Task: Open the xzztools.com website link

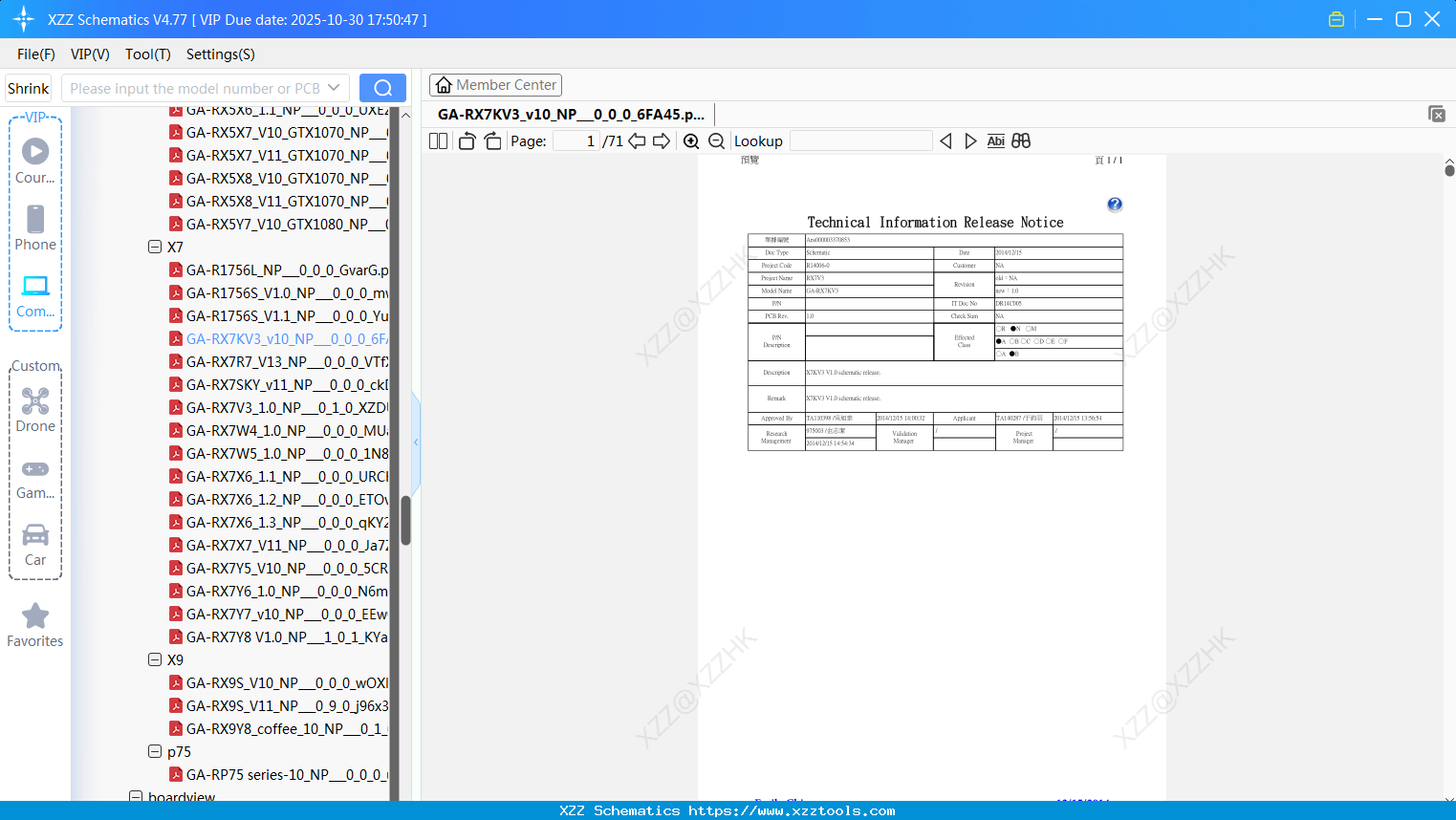Action: point(792,810)
